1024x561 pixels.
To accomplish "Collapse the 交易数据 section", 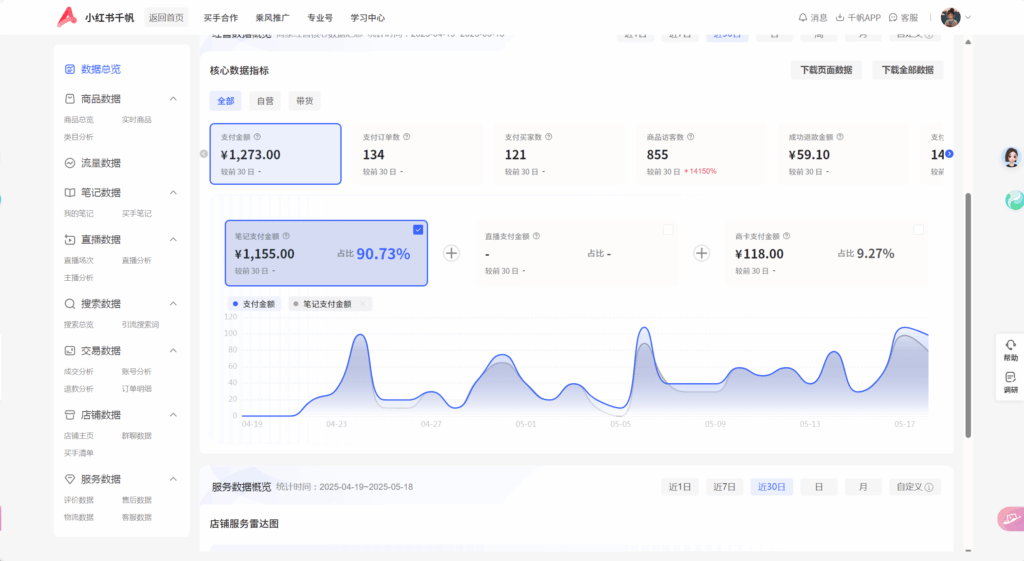I will click(x=173, y=351).
